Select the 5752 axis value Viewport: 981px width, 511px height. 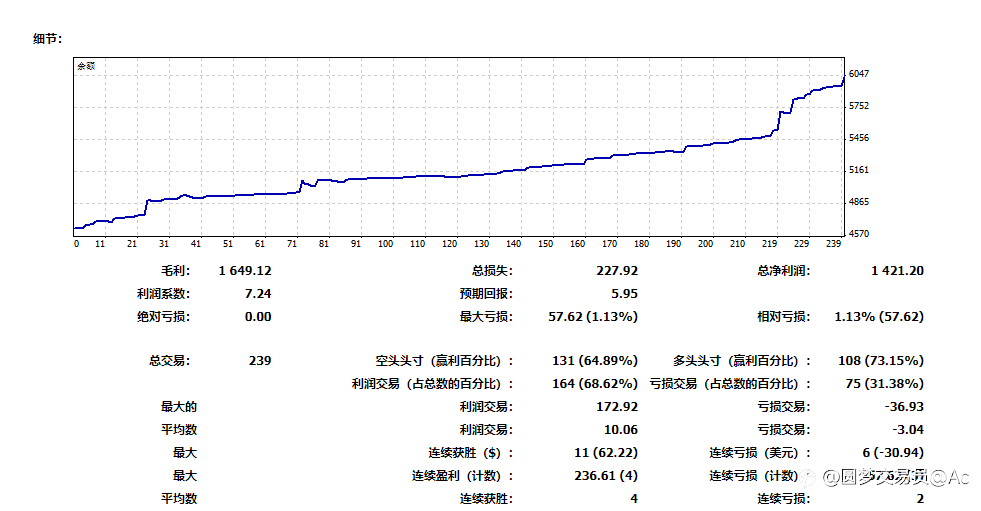859,106
